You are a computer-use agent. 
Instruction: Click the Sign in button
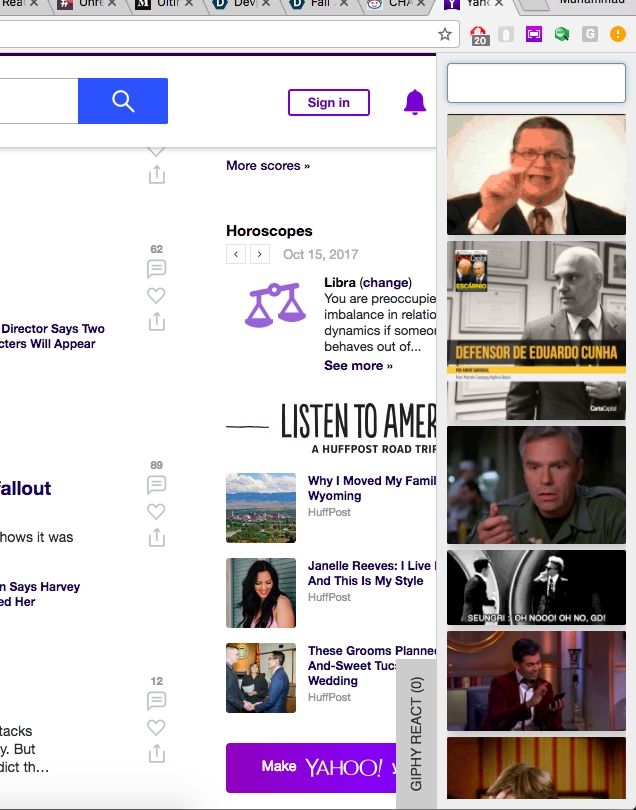click(x=329, y=102)
